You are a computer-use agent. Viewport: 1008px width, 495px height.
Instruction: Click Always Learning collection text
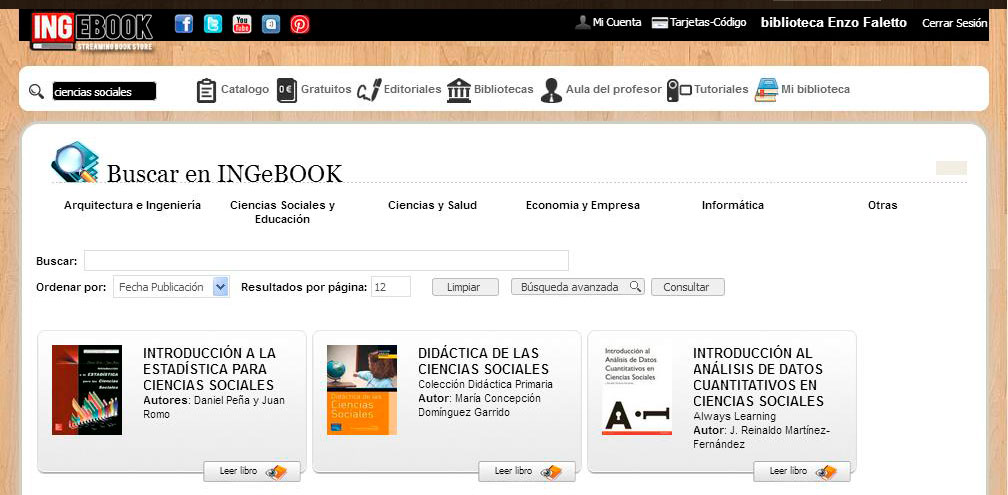pos(734,416)
